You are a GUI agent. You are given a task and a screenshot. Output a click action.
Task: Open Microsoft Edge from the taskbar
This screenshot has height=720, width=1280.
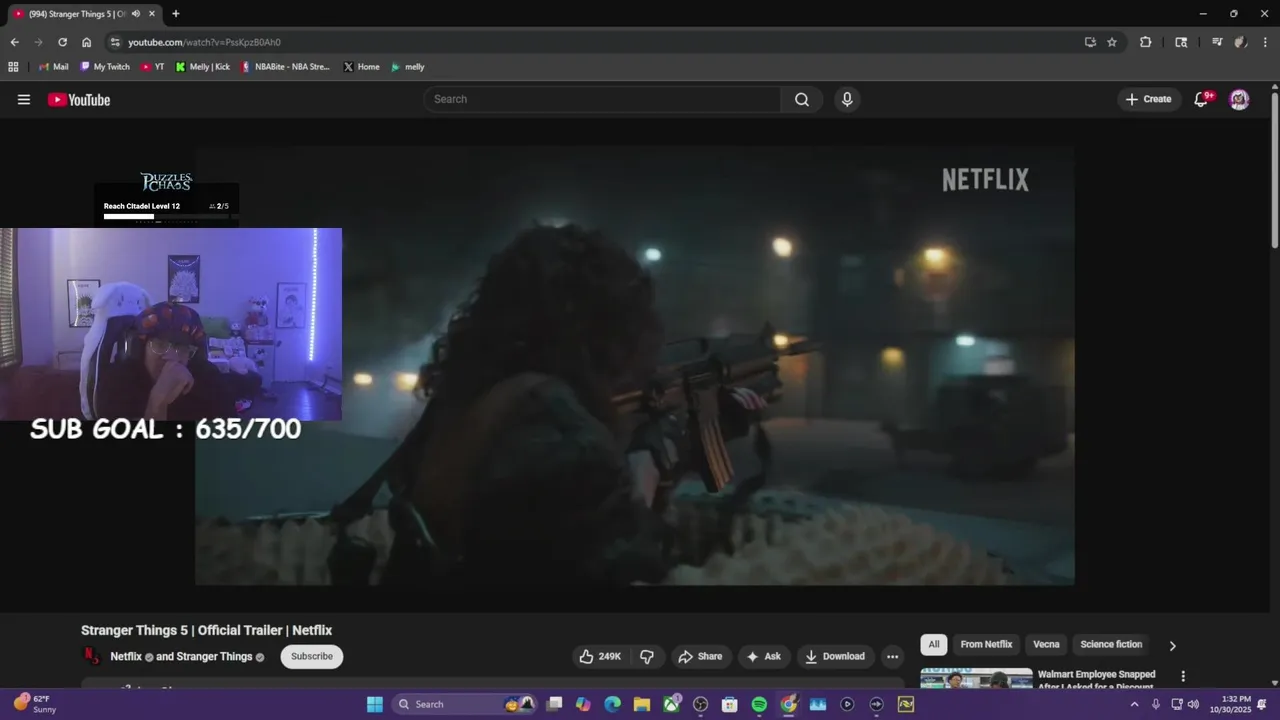click(613, 704)
